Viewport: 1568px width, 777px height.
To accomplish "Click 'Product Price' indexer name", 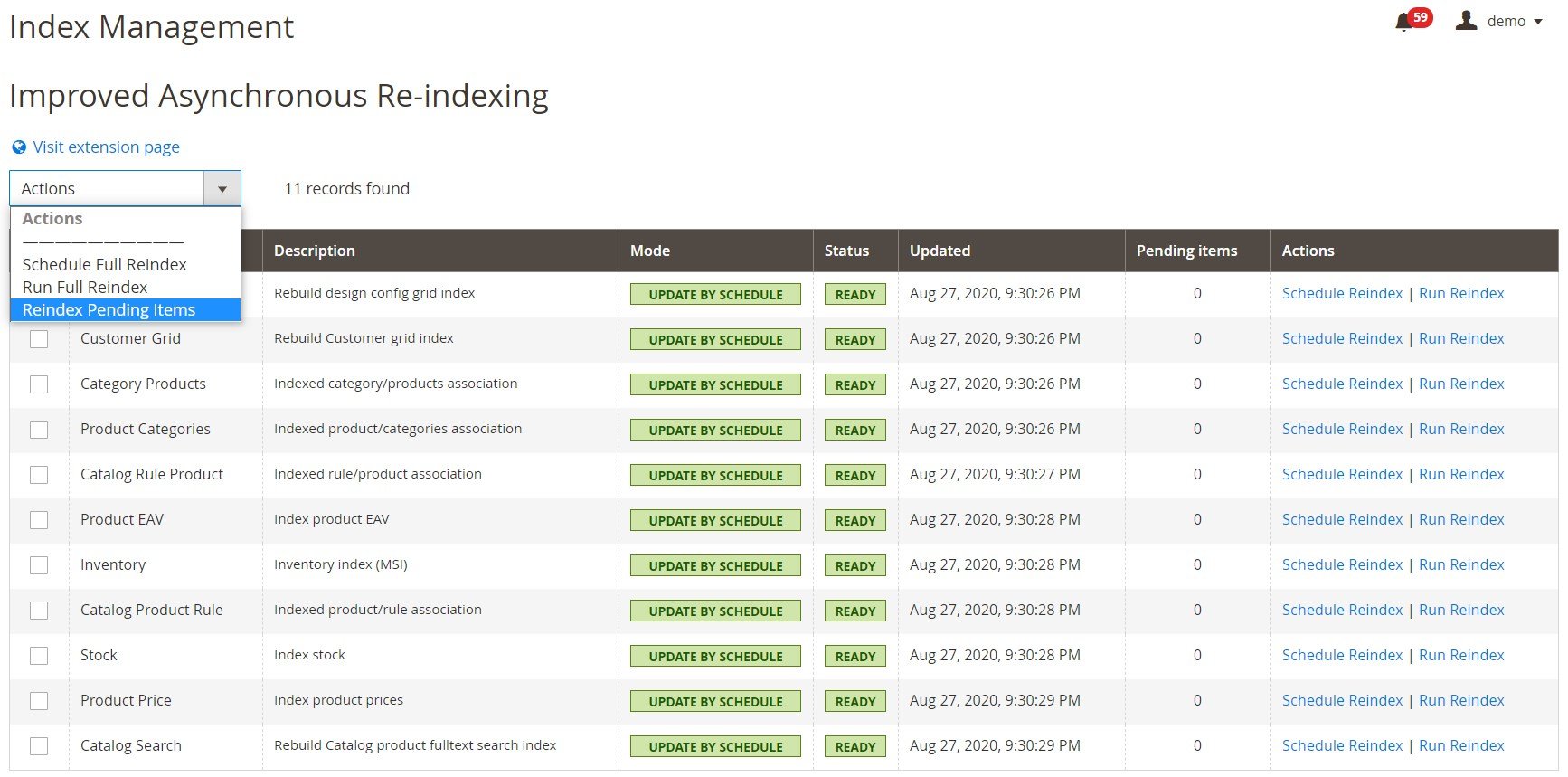I will click(x=126, y=700).
